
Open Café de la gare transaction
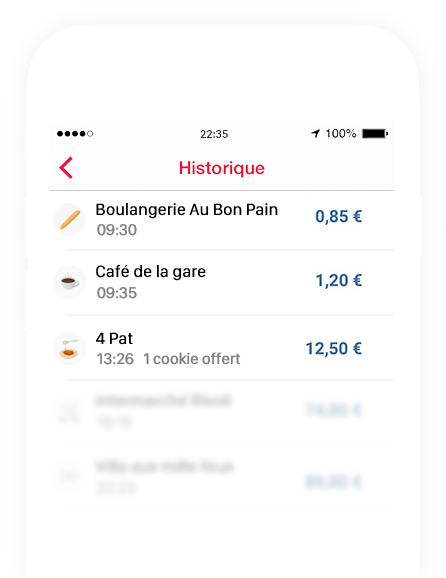222,282
